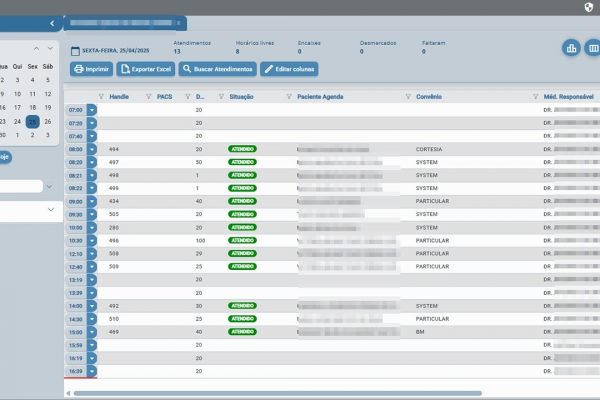
Task: Open the 10:30 slot dropdown arrow
Action: 92,240
